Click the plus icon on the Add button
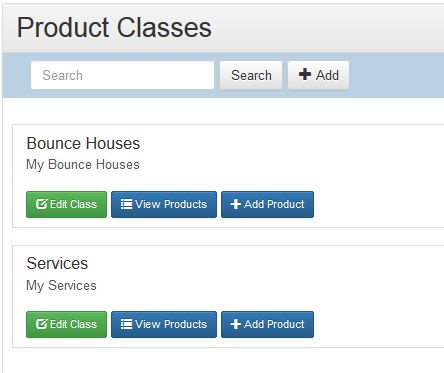The image size is (444, 373). click(x=305, y=74)
